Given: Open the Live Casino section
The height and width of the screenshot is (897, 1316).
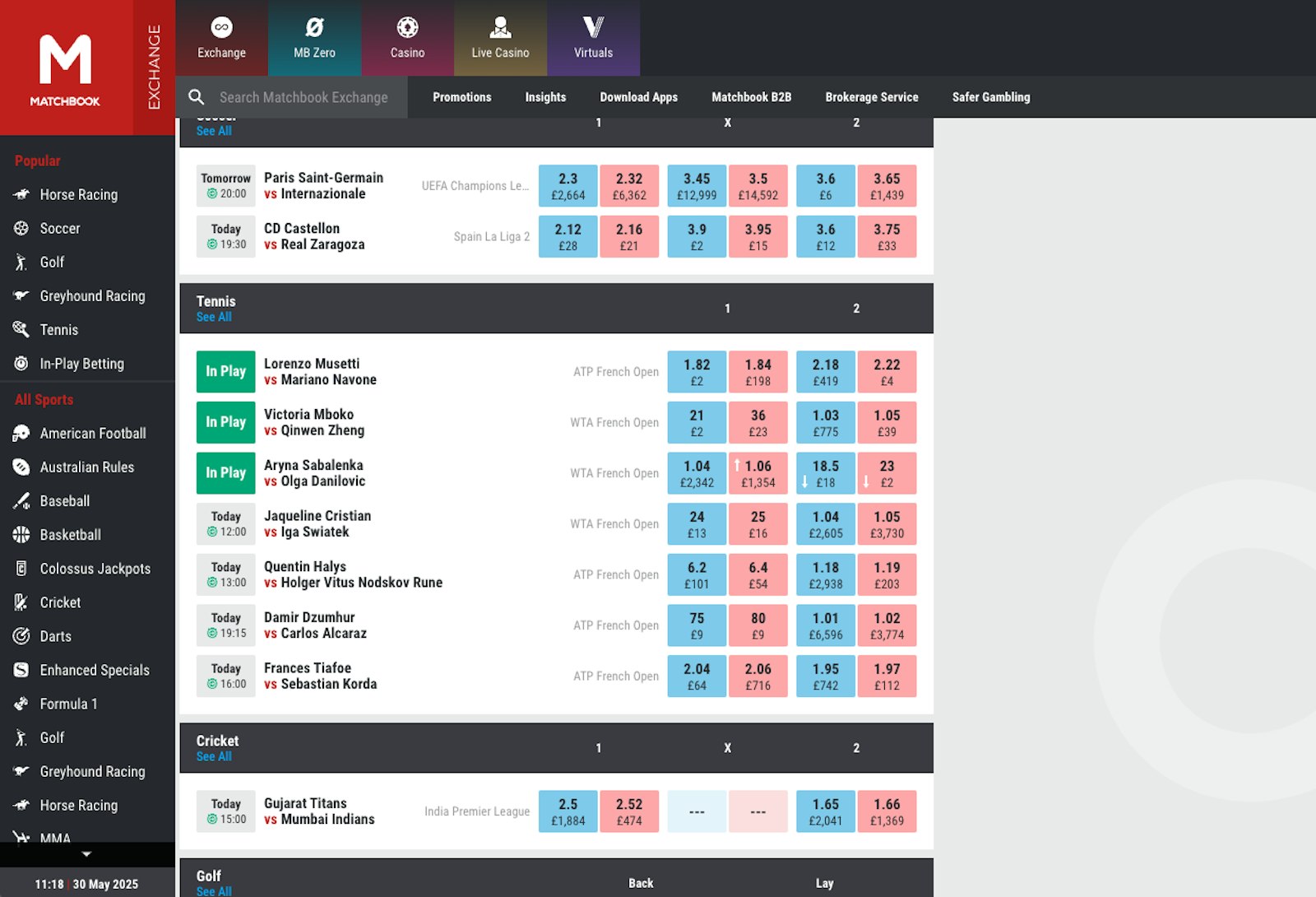Looking at the screenshot, I should click(x=499, y=38).
